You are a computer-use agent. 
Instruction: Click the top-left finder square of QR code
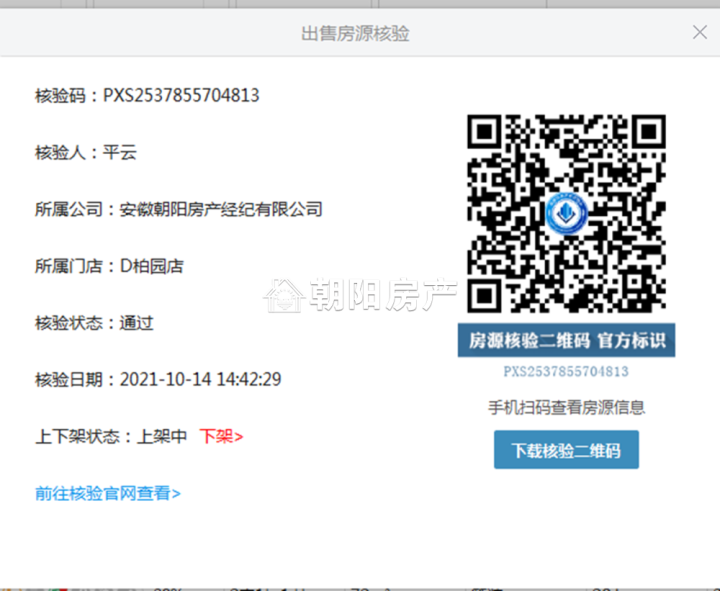coord(487,134)
